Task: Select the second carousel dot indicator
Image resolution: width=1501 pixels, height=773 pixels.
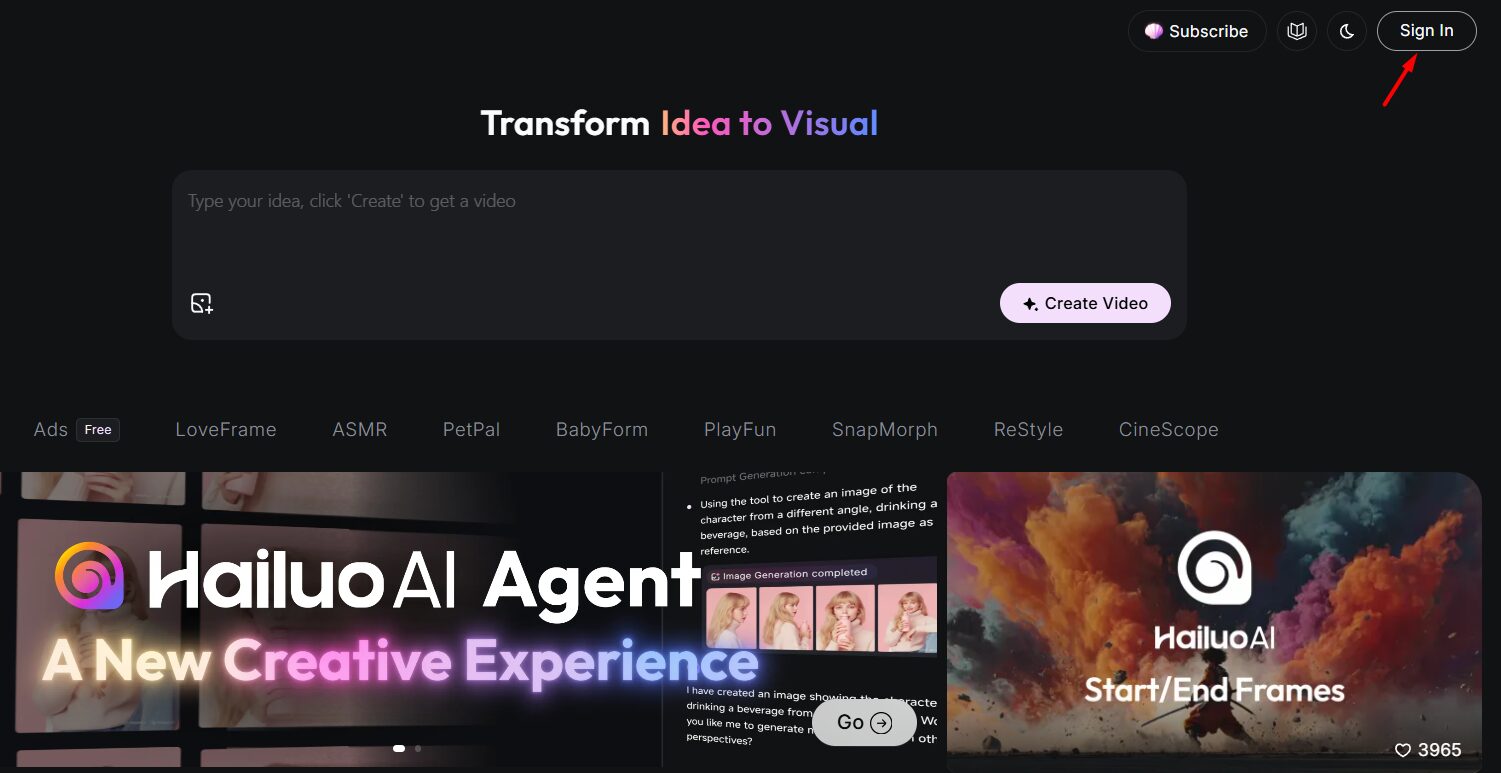Action: coord(418,748)
